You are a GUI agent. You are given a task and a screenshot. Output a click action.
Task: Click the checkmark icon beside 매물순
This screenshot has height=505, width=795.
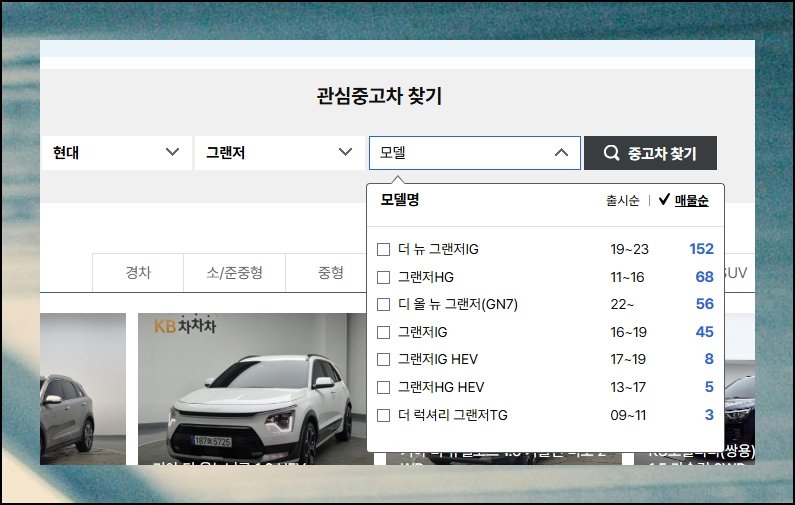tap(664, 200)
